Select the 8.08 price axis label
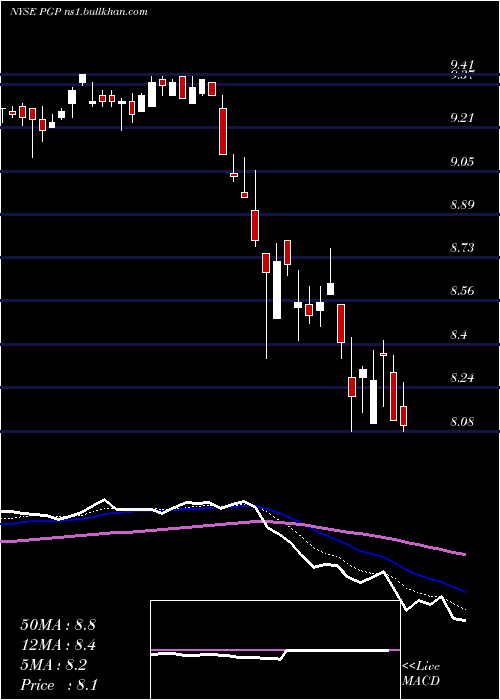 click(x=462, y=422)
